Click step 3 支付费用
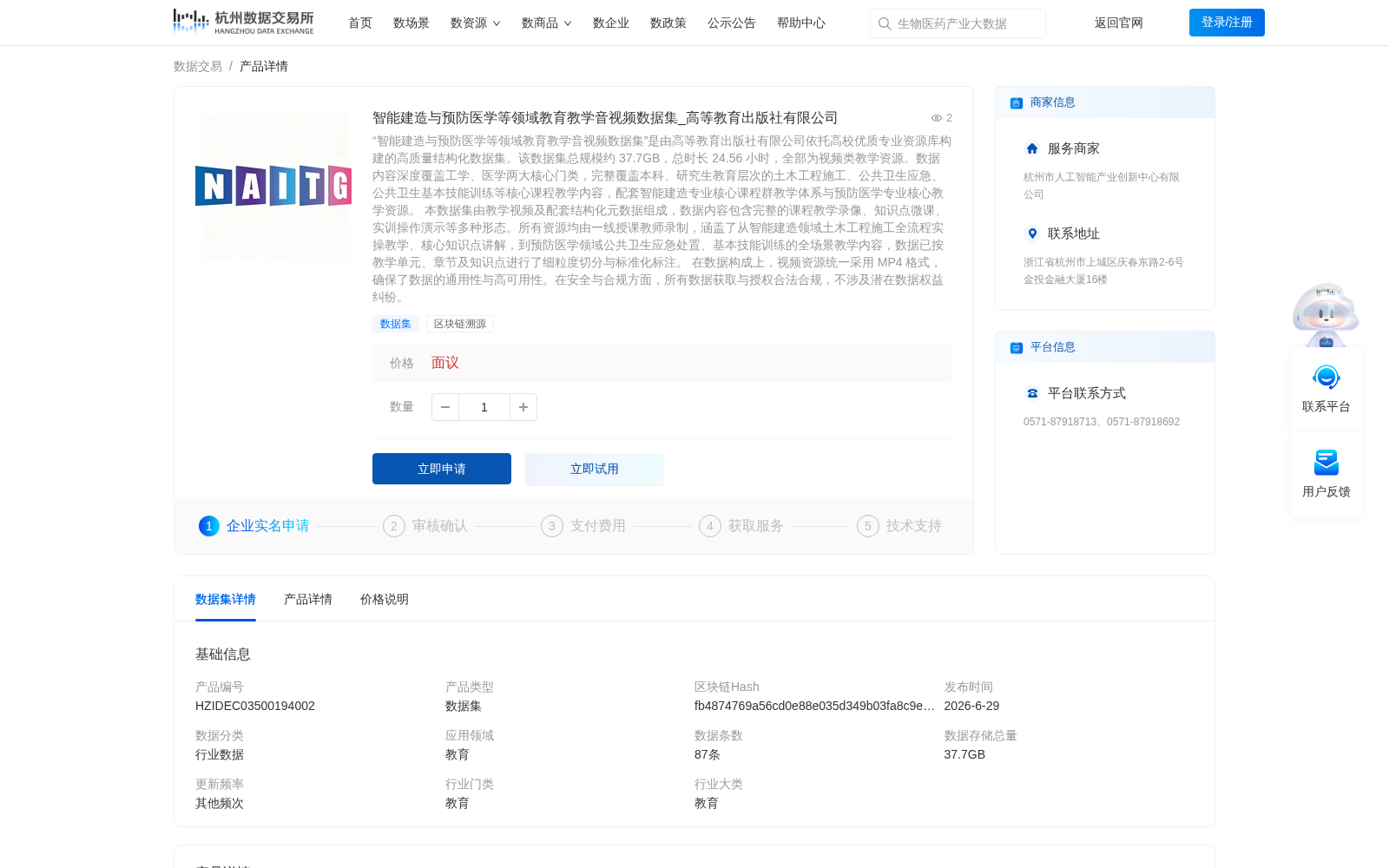This screenshot has height=868, width=1389. click(583, 526)
